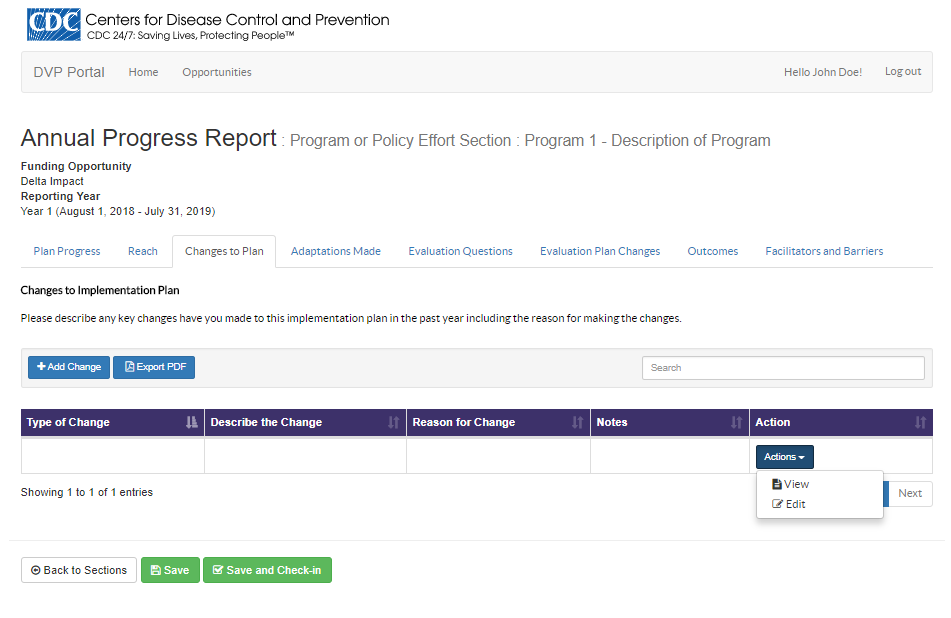This screenshot has height=618, width=951.
Task: Sort by Type of Change column icon
Action: click(192, 423)
